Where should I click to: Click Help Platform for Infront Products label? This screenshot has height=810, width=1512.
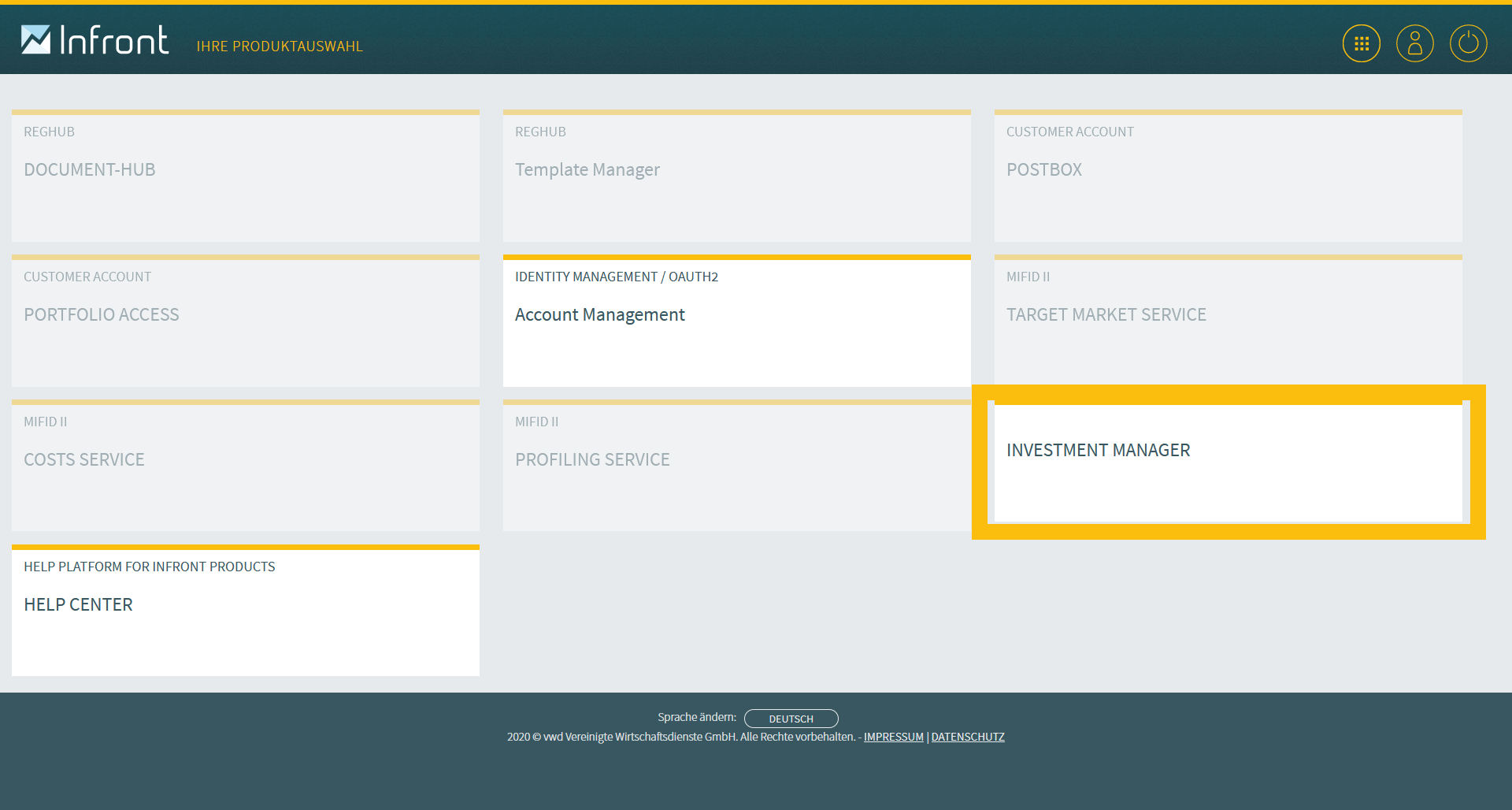(x=150, y=567)
